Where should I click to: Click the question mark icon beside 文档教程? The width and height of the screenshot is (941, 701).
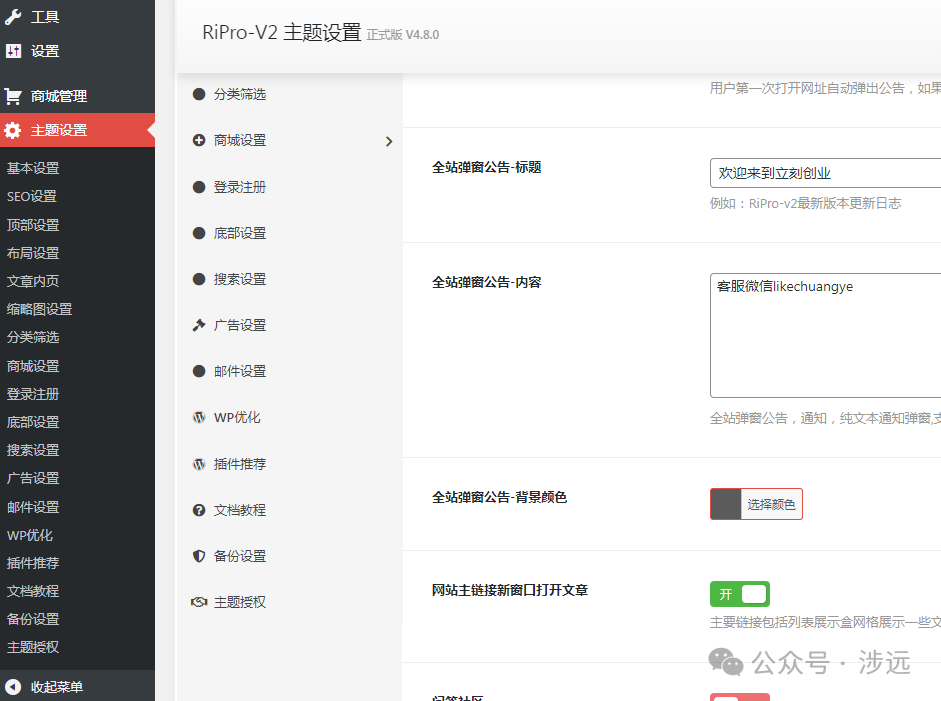coord(199,510)
